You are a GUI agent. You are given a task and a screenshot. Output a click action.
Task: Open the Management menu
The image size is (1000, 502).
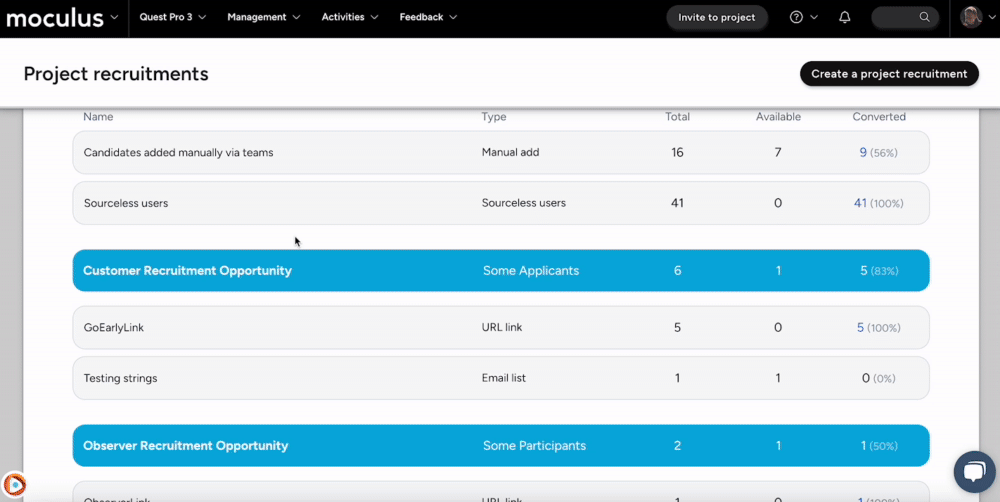tap(263, 17)
